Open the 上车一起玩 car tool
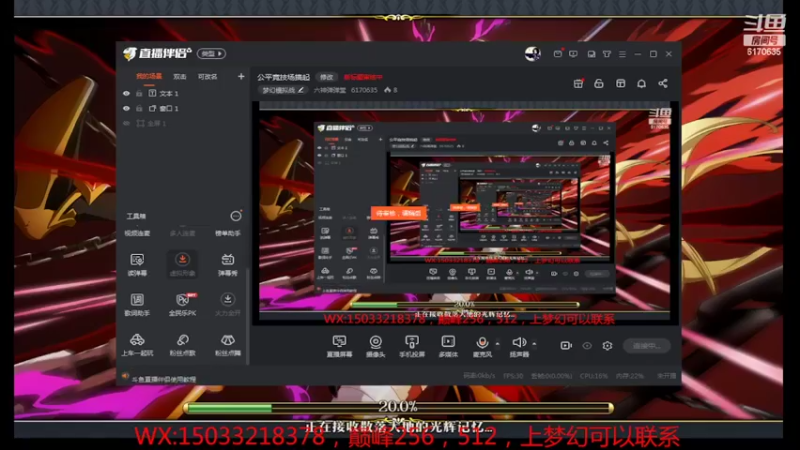This screenshot has height=450, width=800. pos(137,345)
